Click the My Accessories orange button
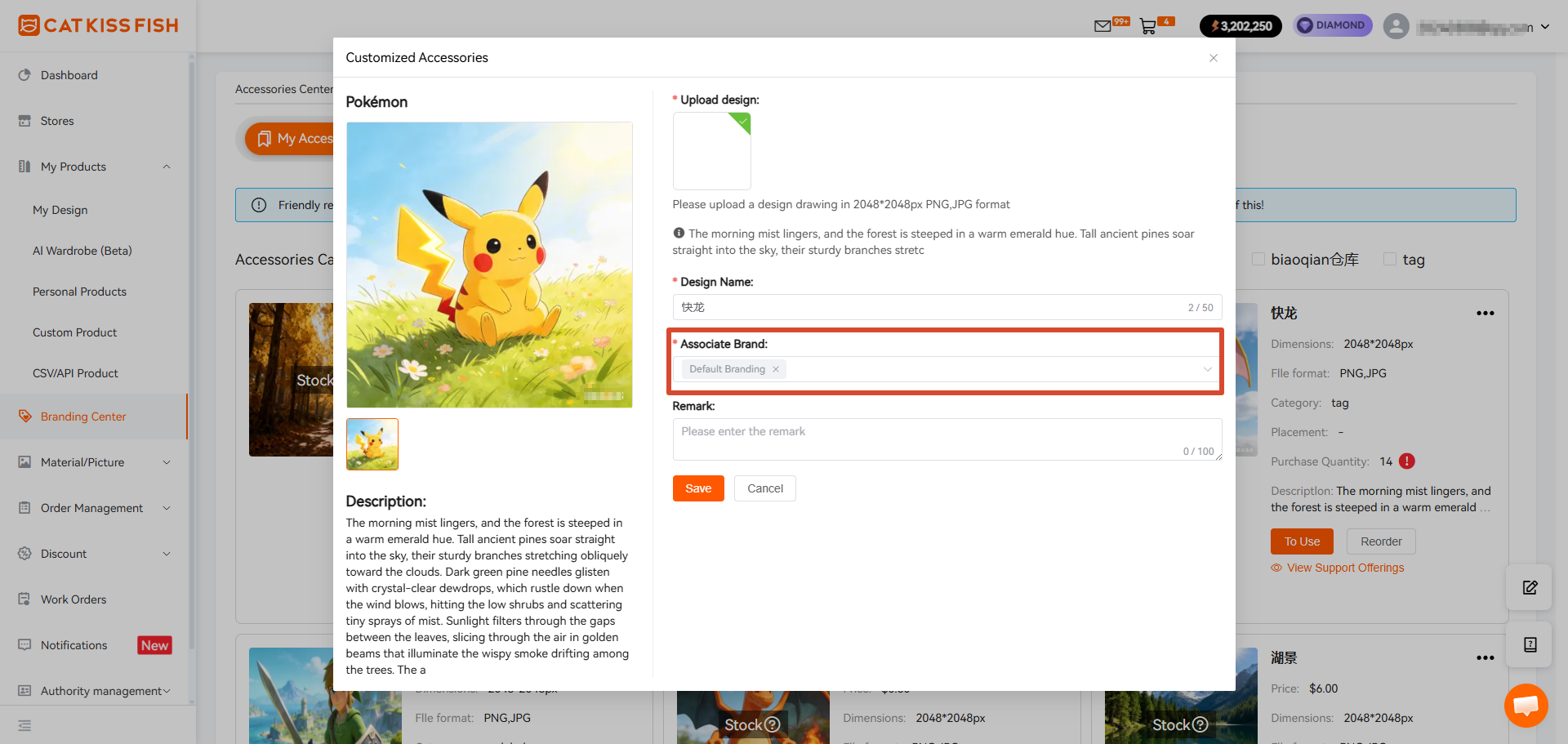The width and height of the screenshot is (1568, 744). (290, 139)
